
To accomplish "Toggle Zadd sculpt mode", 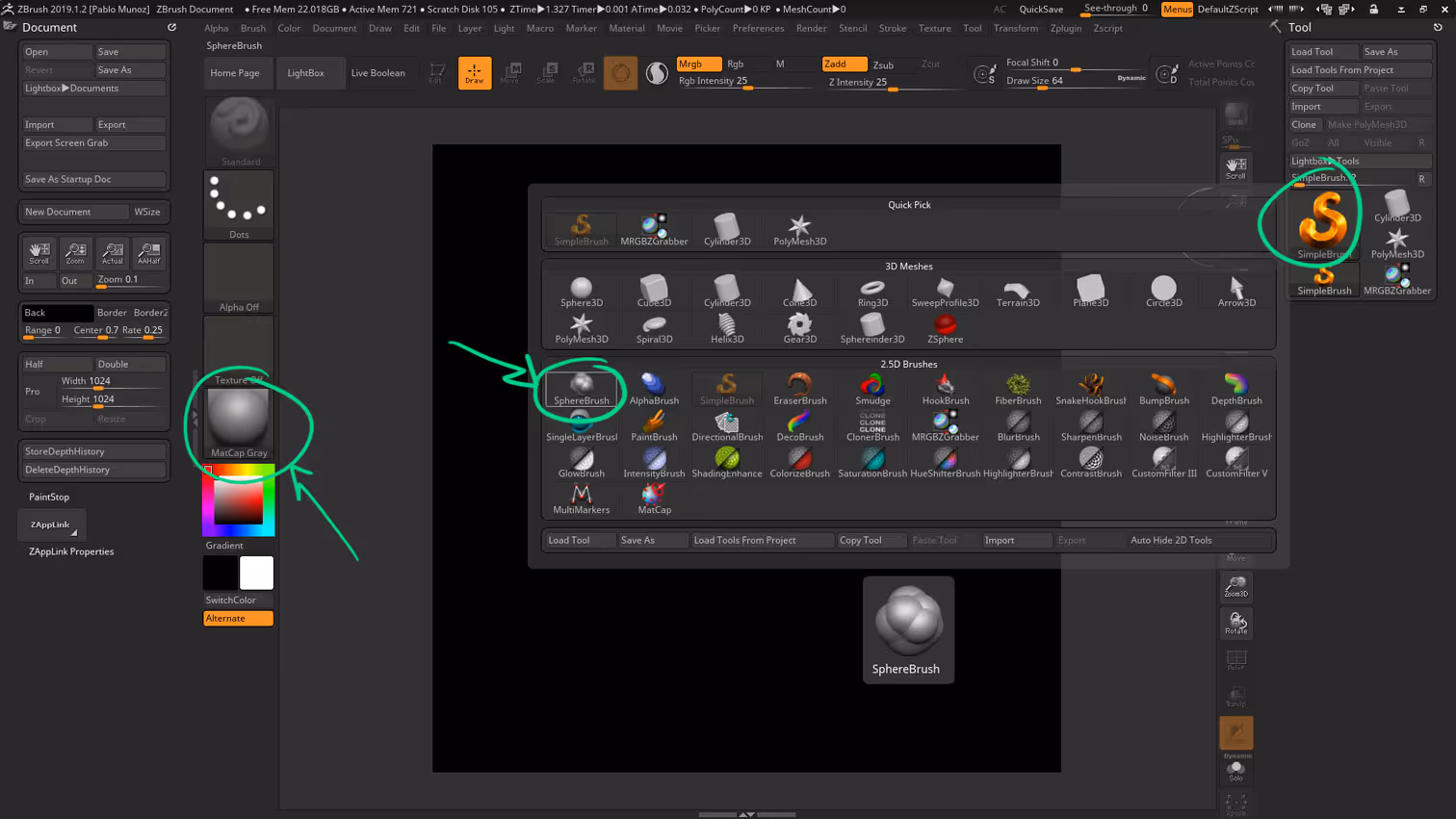I will pos(844,64).
